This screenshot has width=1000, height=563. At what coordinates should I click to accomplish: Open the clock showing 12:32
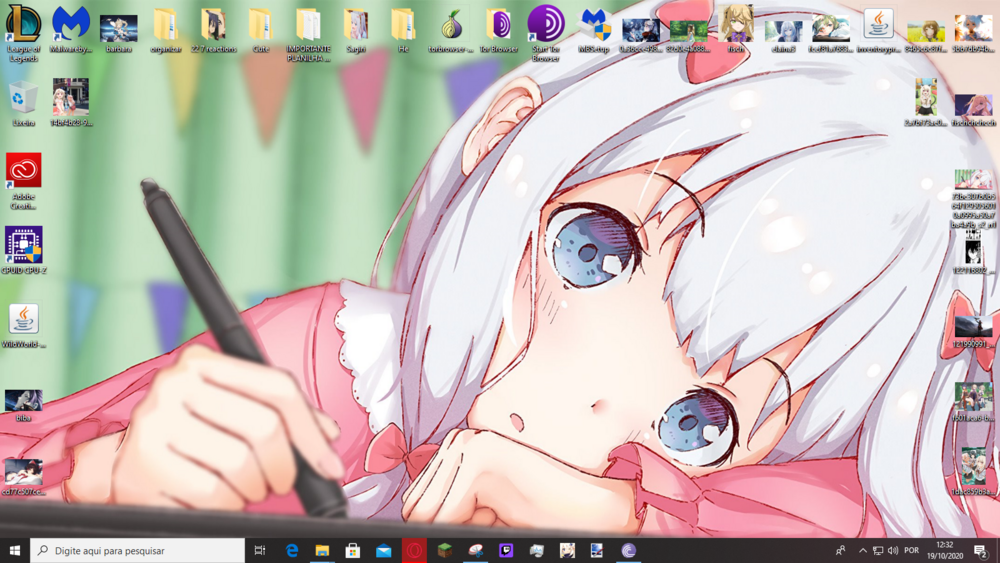[945, 550]
